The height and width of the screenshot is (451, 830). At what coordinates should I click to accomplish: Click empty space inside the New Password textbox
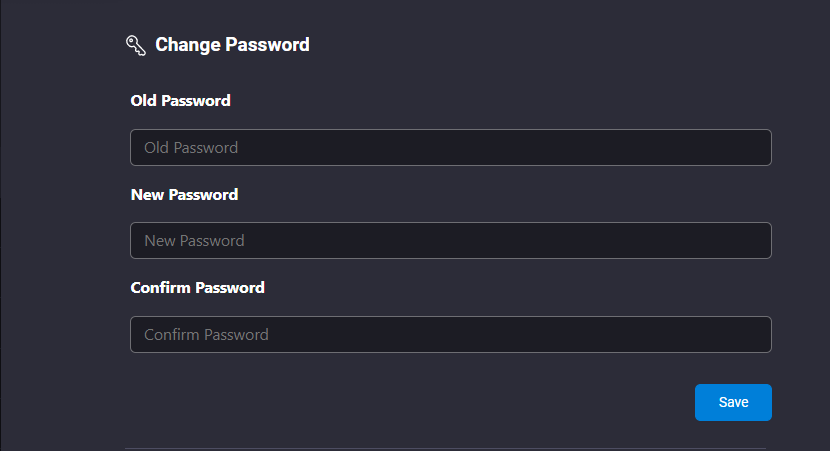[x=503, y=241]
